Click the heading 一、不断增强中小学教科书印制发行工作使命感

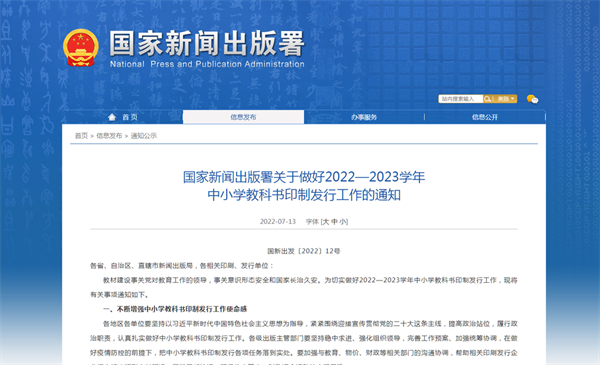click(x=175, y=309)
